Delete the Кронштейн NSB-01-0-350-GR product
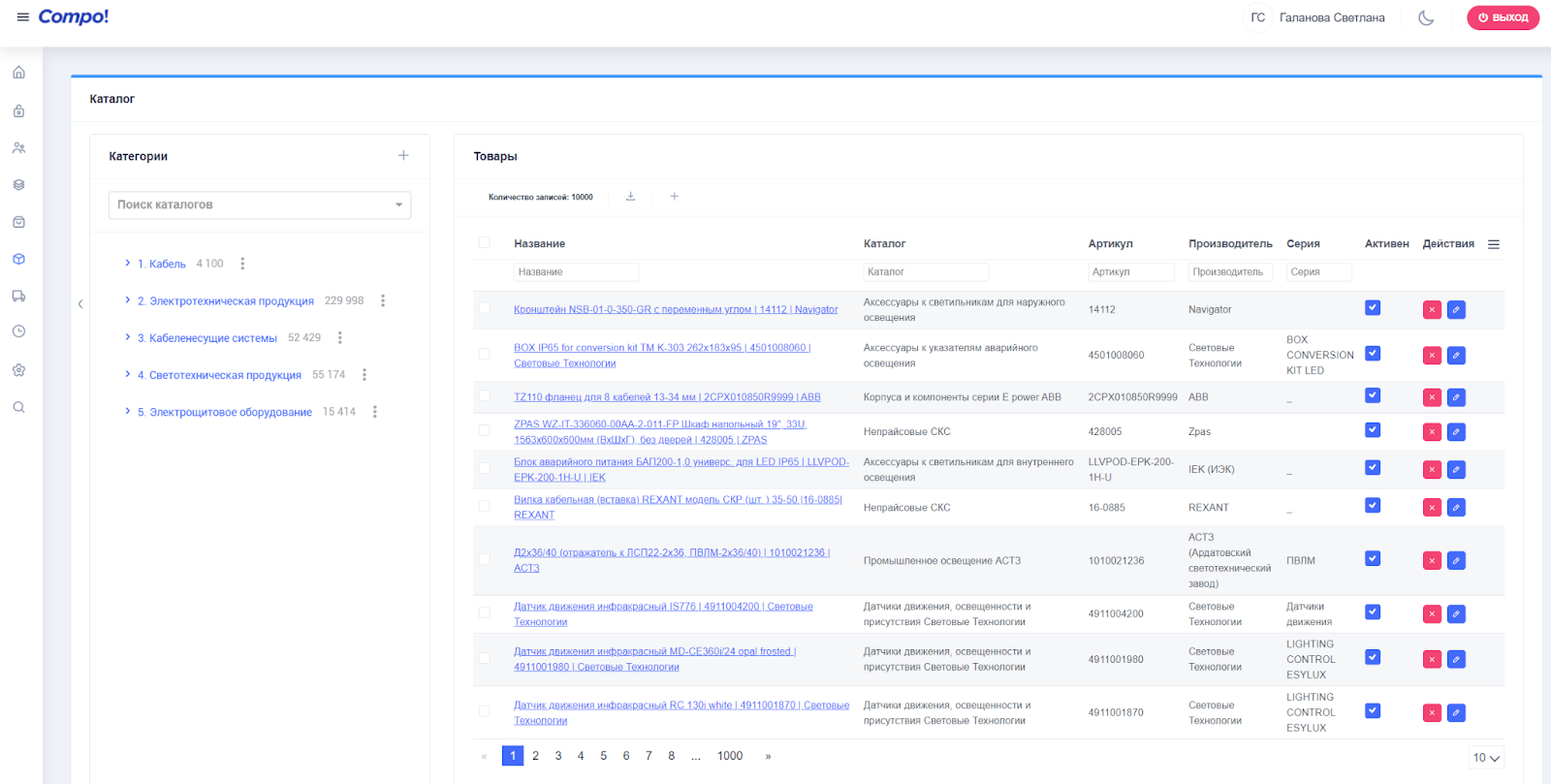Screen dimensions: 1551x784 coord(1432,310)
